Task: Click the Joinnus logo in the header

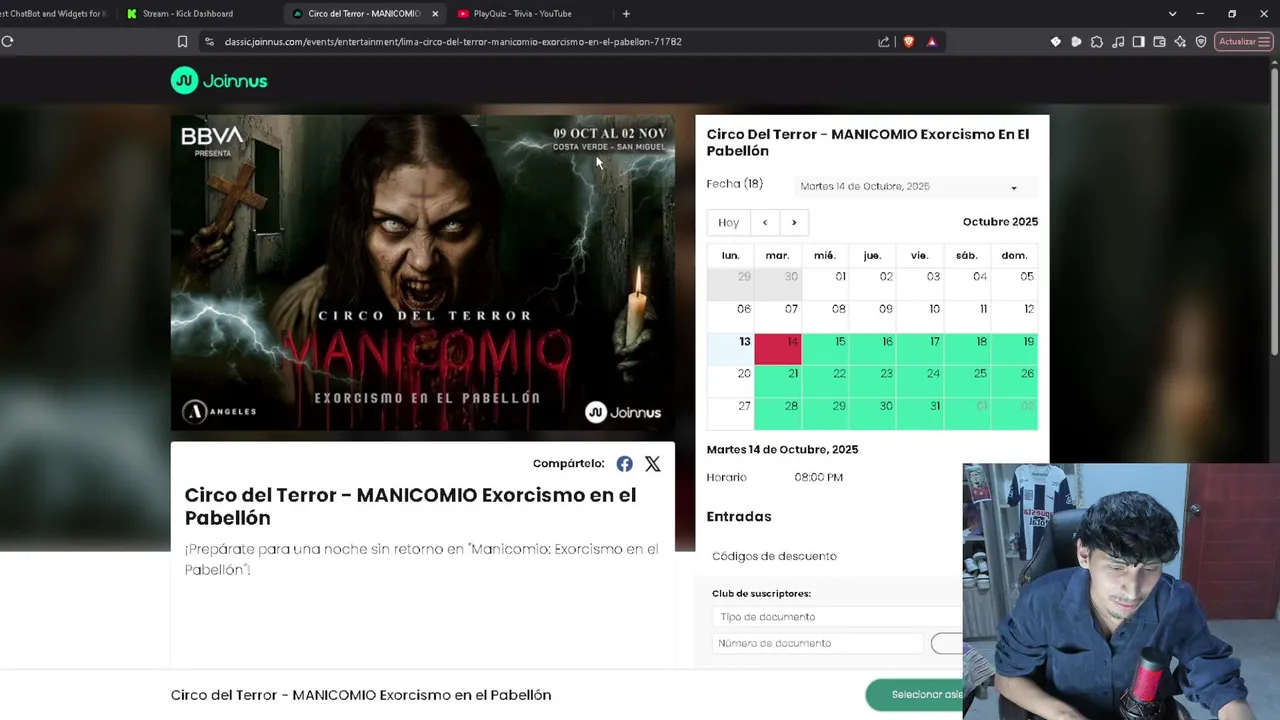Action: [x=219, y=81]
